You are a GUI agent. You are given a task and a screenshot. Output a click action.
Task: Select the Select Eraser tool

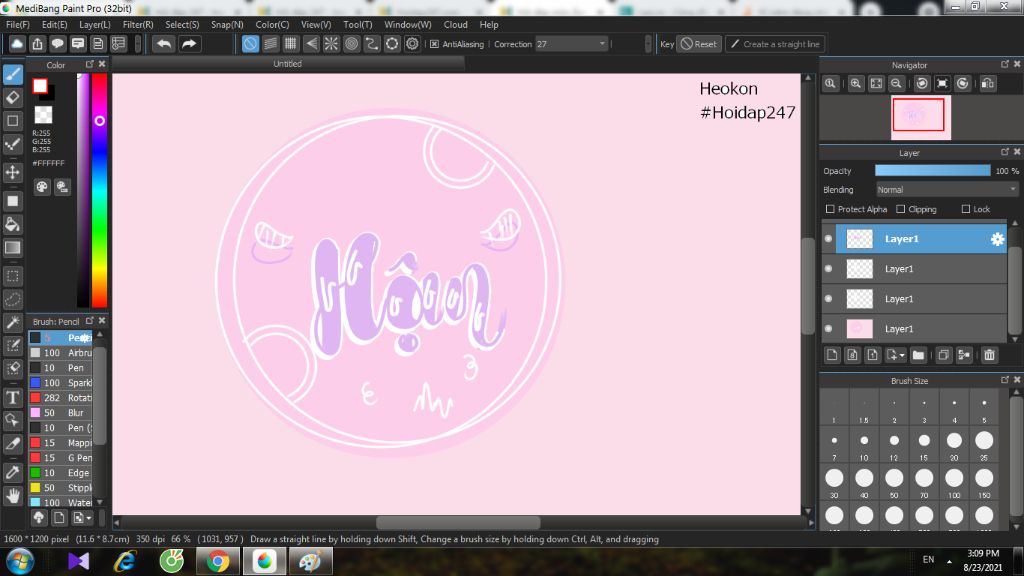click(13, 368)
